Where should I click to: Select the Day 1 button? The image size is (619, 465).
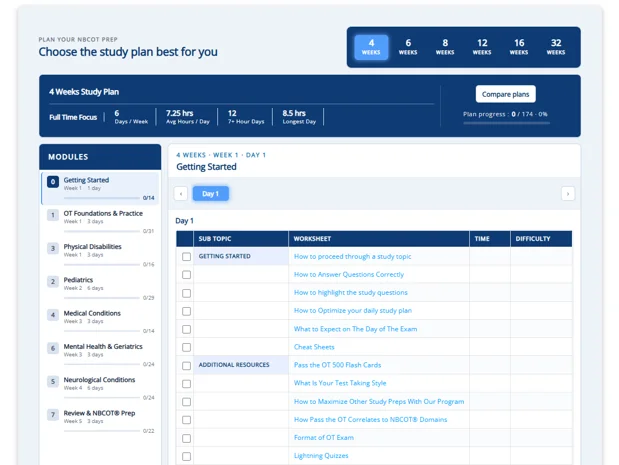point(210,194)
